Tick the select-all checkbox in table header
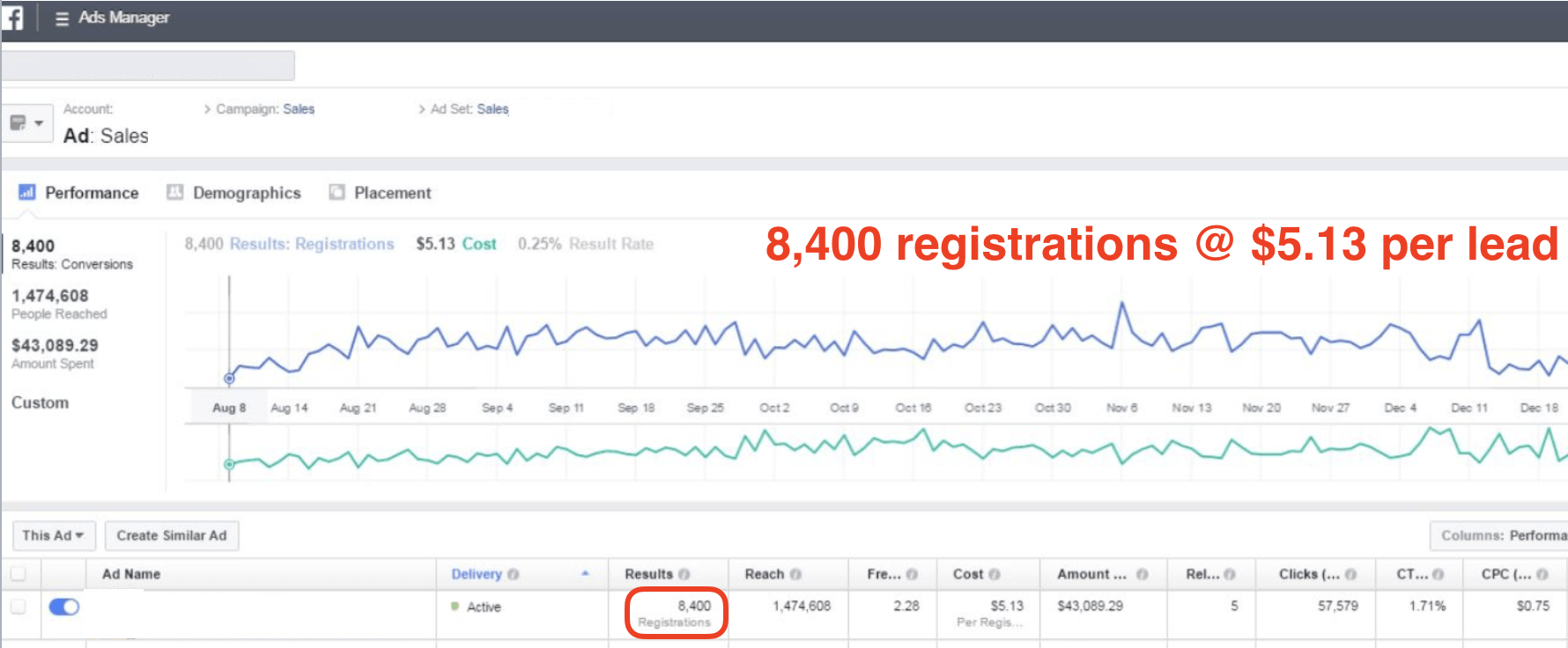 [18, 574]
